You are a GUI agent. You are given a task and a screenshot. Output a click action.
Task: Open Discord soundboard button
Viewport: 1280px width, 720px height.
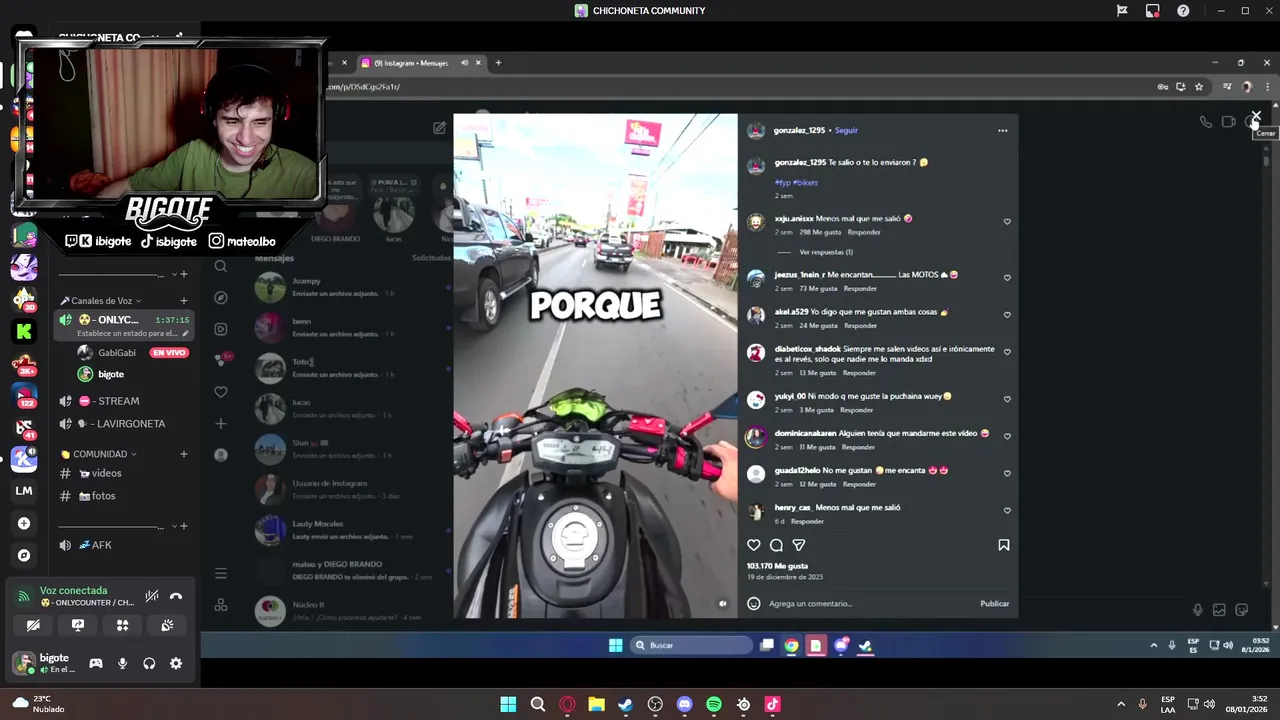pyautogui.click(x=167, y=625)
